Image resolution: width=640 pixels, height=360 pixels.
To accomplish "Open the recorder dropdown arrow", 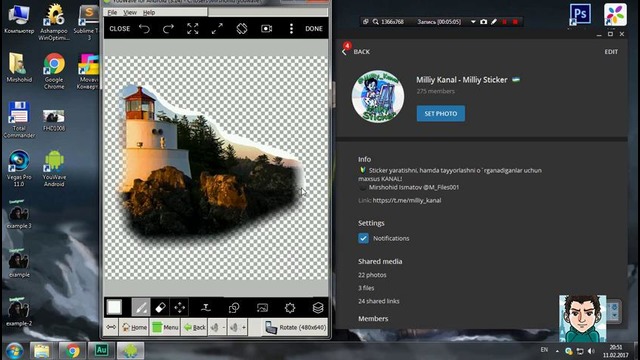I will click(x=473, y=22).
